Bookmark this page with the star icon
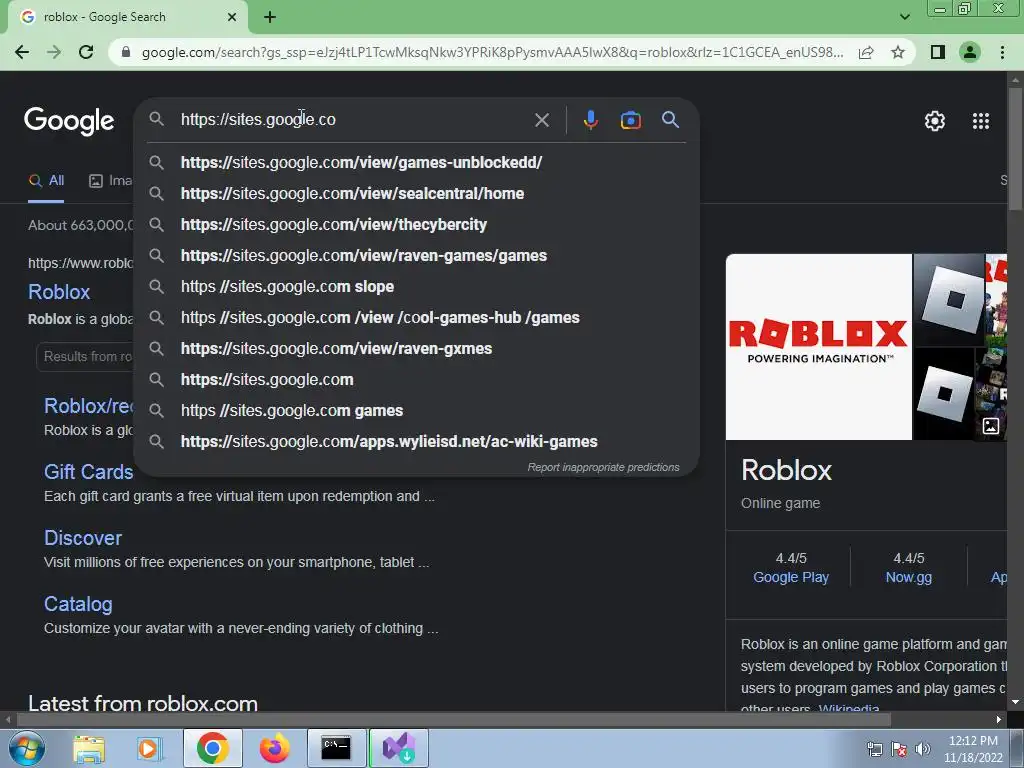This screenshot has height=768, width=1024. coord(898,52)
